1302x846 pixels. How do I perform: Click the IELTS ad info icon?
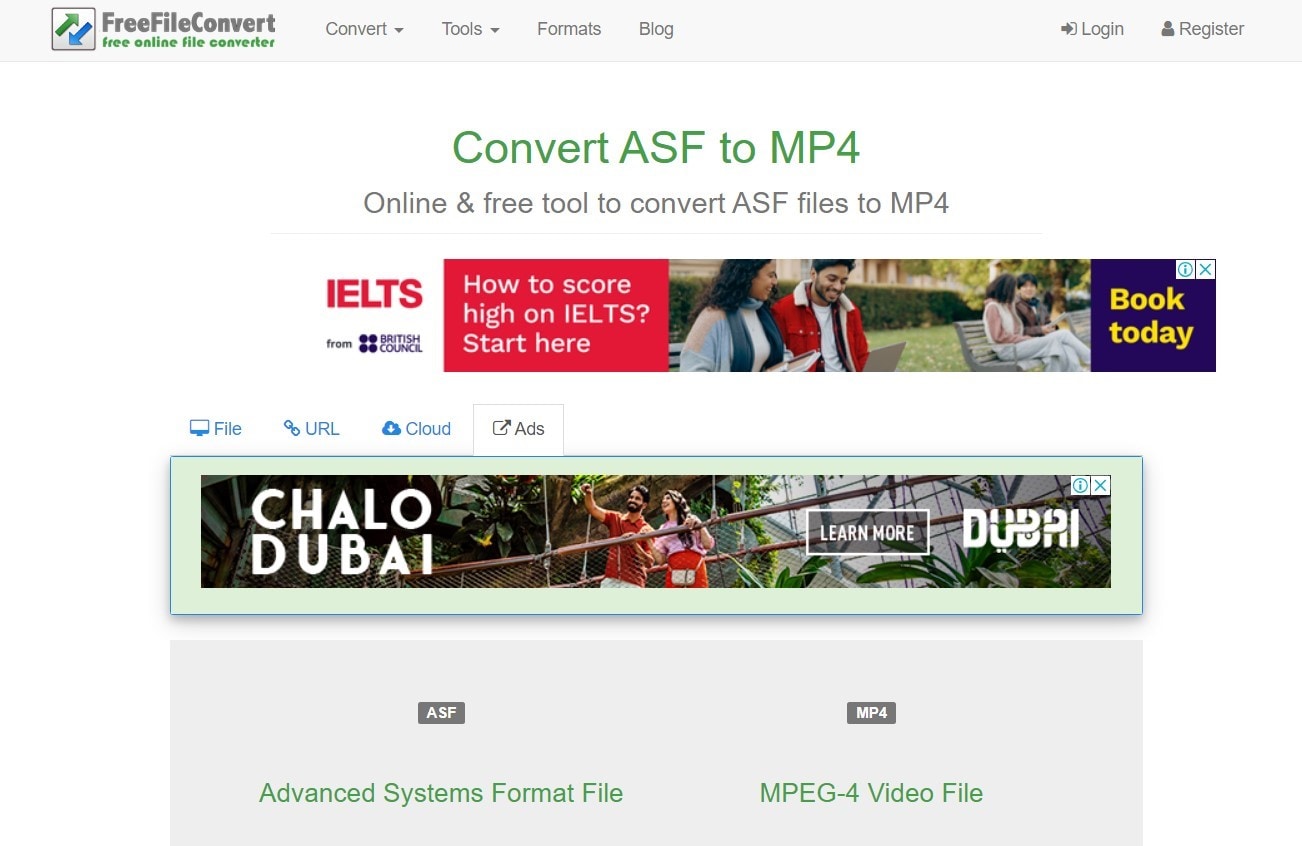tap(1185, 269)
